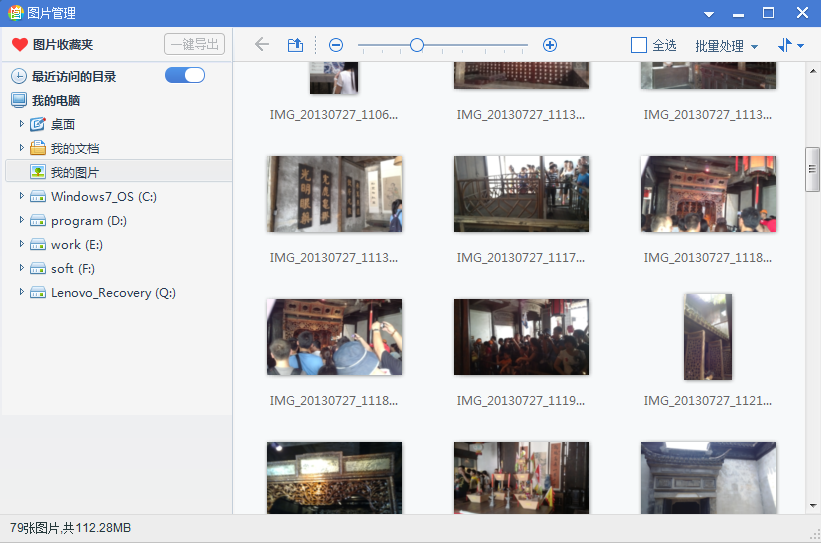Screen dimensions: 821x543
Task: Click the recently visited clock icon
Action: (19, 76)
